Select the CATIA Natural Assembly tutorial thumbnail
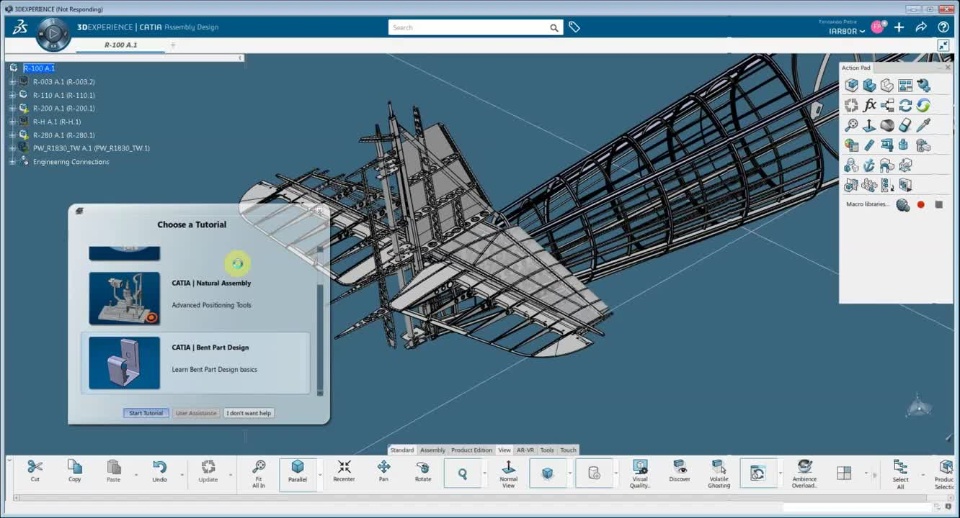The width and height of the screenshot is (960, 518). tap(124, 298)
